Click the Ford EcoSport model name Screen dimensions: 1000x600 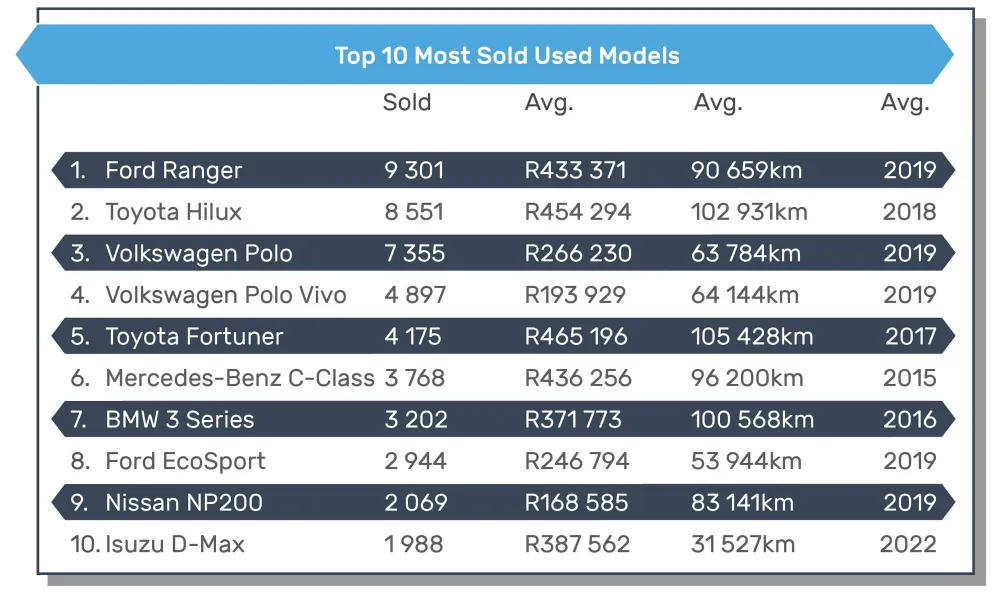tap(185, 461)
